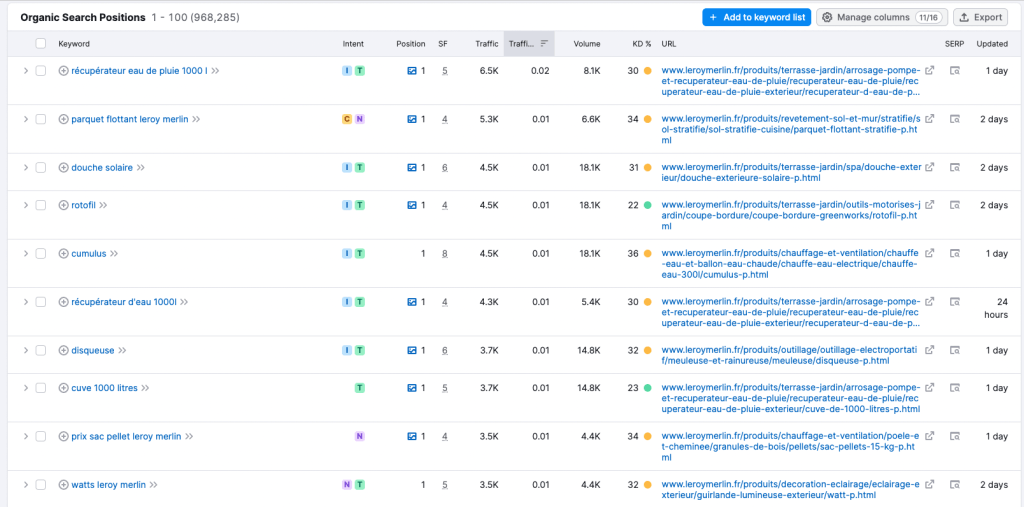
Task: Tick the checkbox for watts leroy merlin
Action: point(41,485)
